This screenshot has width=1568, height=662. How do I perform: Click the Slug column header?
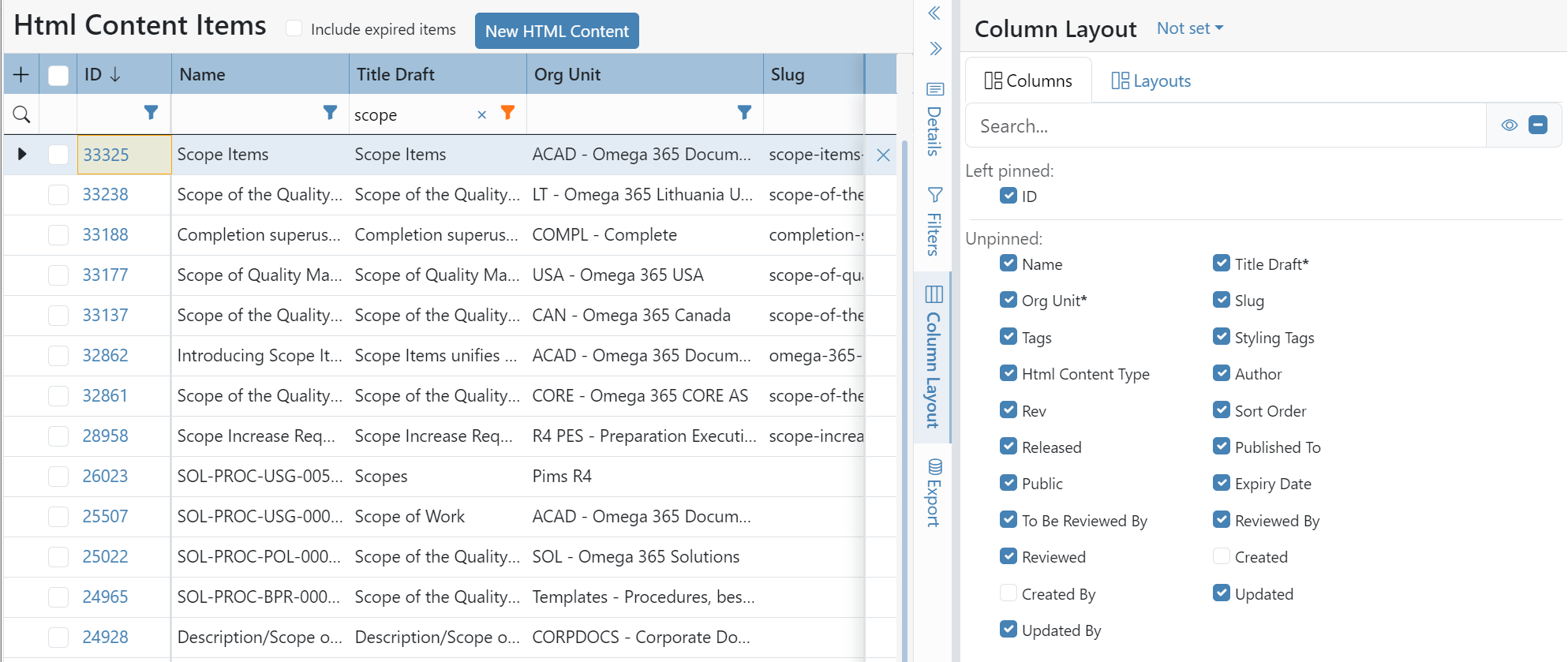click(x=814, y=74)
